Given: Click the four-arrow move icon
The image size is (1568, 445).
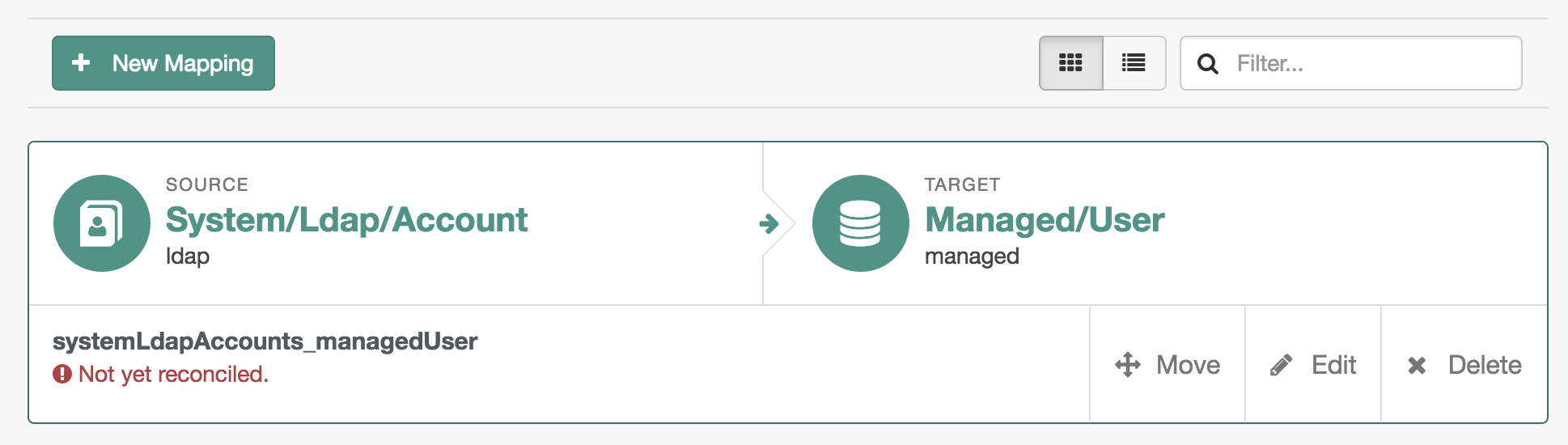Looking at the screenshot, I should (x=1128, y=365).
